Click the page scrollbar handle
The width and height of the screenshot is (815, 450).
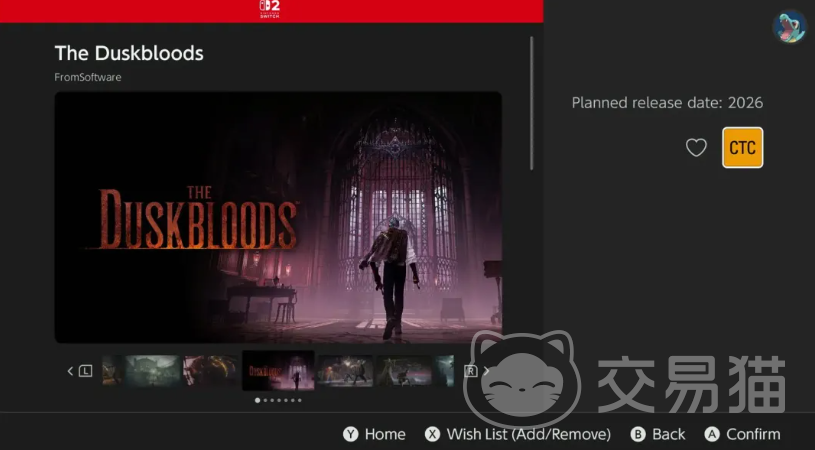point(531,103)
